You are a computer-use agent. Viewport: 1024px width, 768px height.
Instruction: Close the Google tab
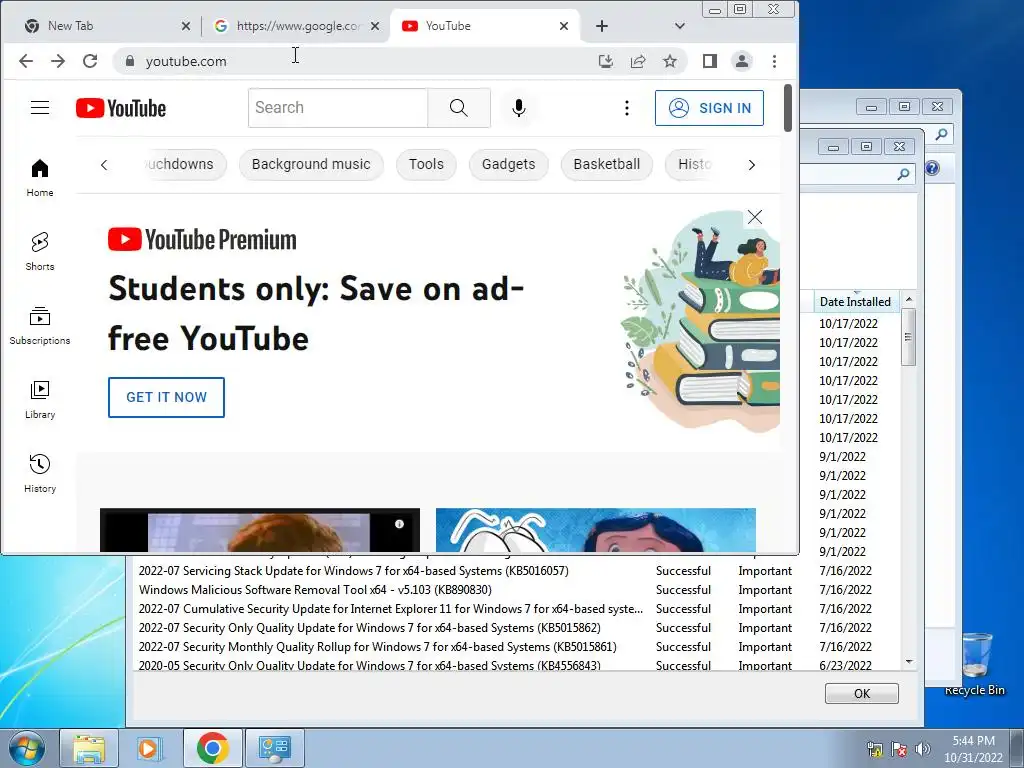pos(375,26)
